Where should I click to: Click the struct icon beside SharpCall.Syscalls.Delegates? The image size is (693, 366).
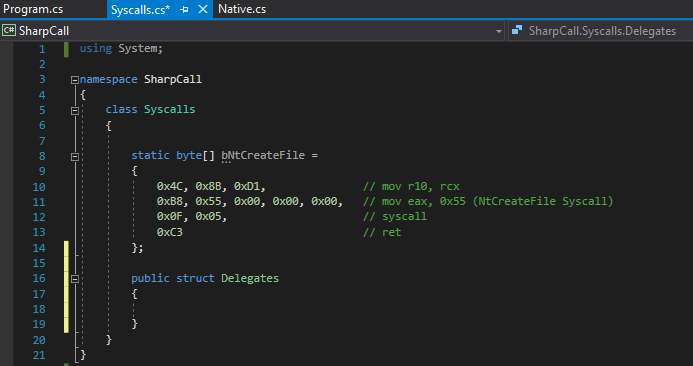pos(517,30)
